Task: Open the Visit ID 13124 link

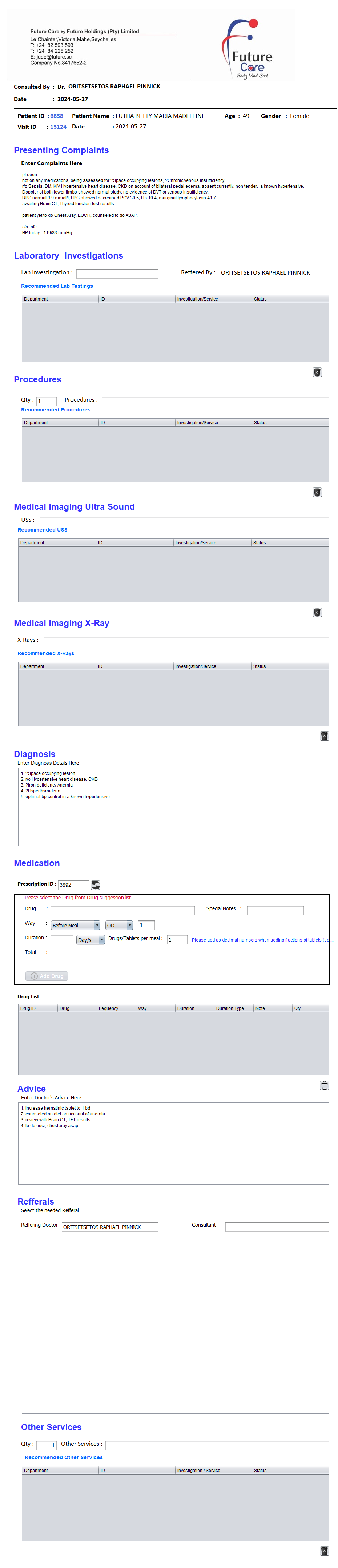Action: [x=59, y=127]
